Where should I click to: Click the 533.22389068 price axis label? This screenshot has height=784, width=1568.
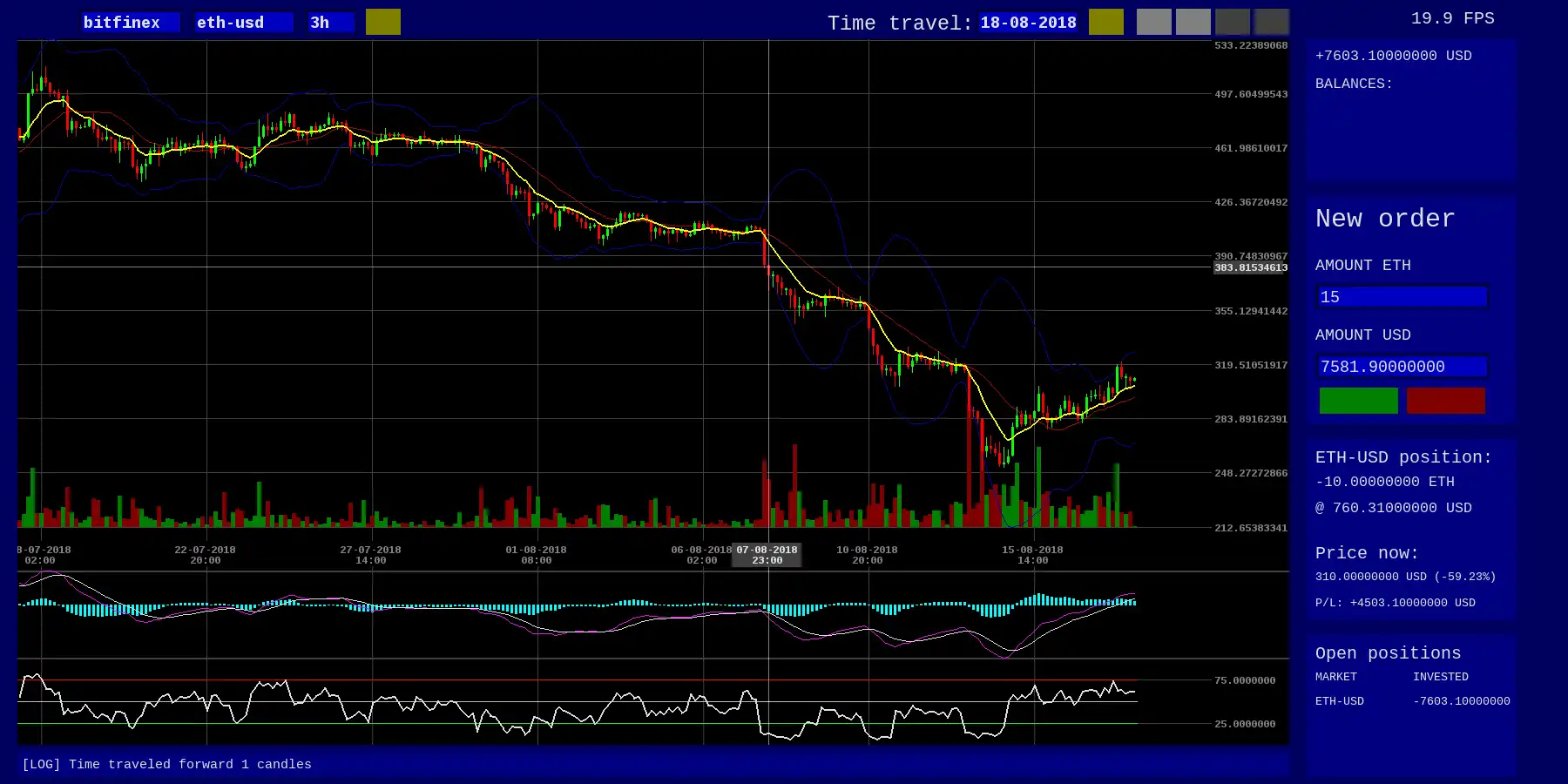pyautogui.click(x=1251, y=45)
